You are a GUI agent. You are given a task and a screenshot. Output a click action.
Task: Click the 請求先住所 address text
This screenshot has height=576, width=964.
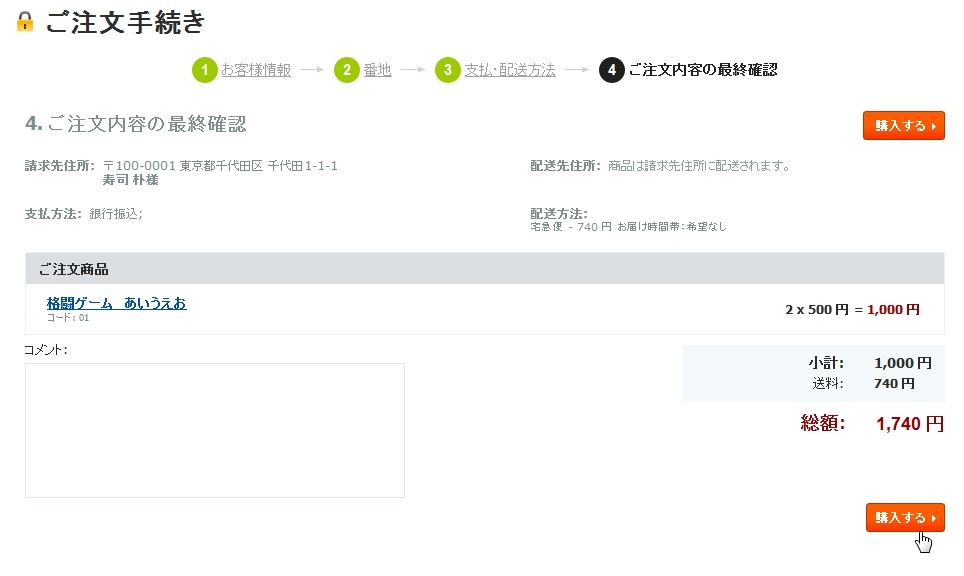[x=220, y=166]
